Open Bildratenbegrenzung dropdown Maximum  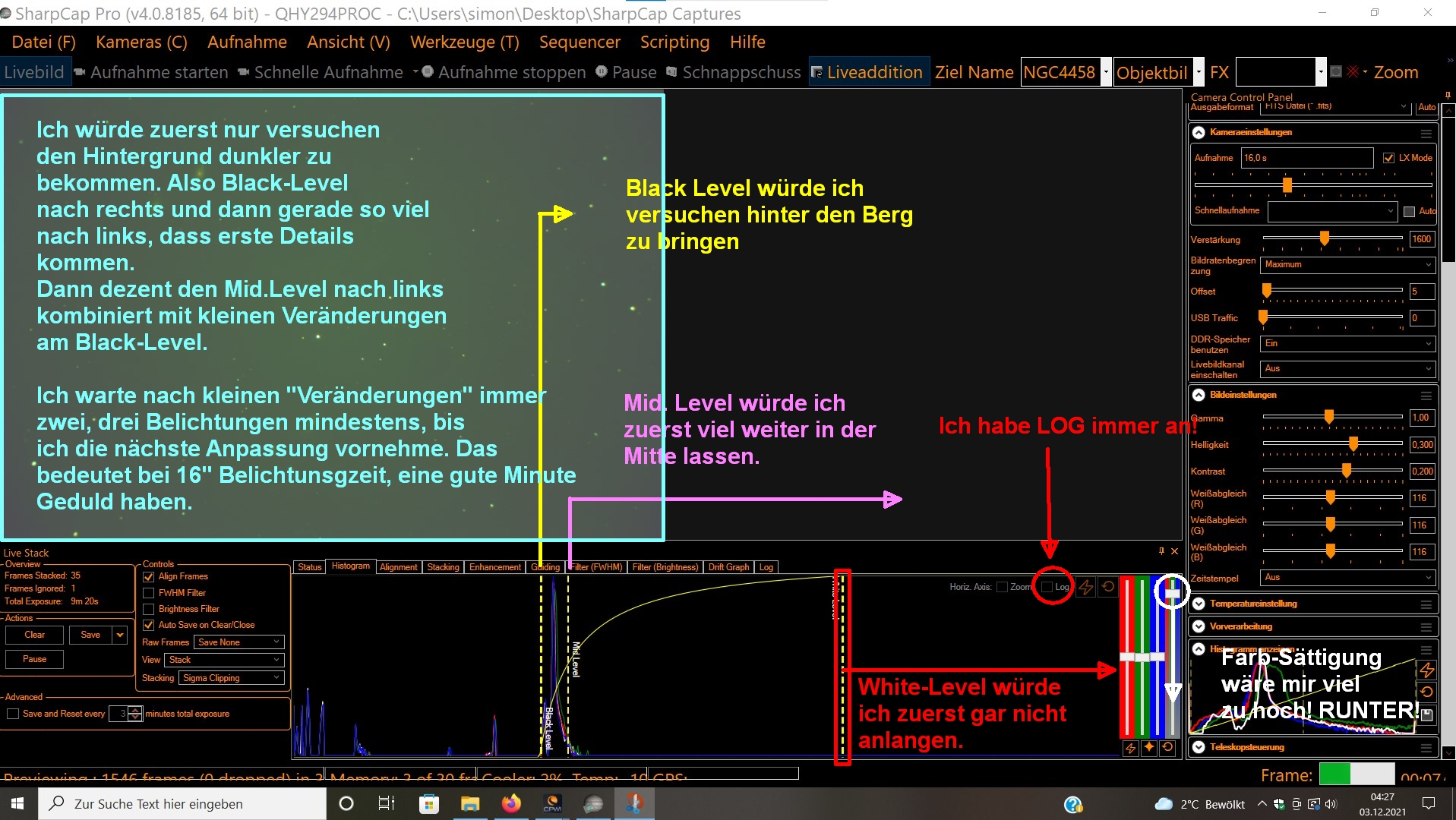pos(1347,265)
